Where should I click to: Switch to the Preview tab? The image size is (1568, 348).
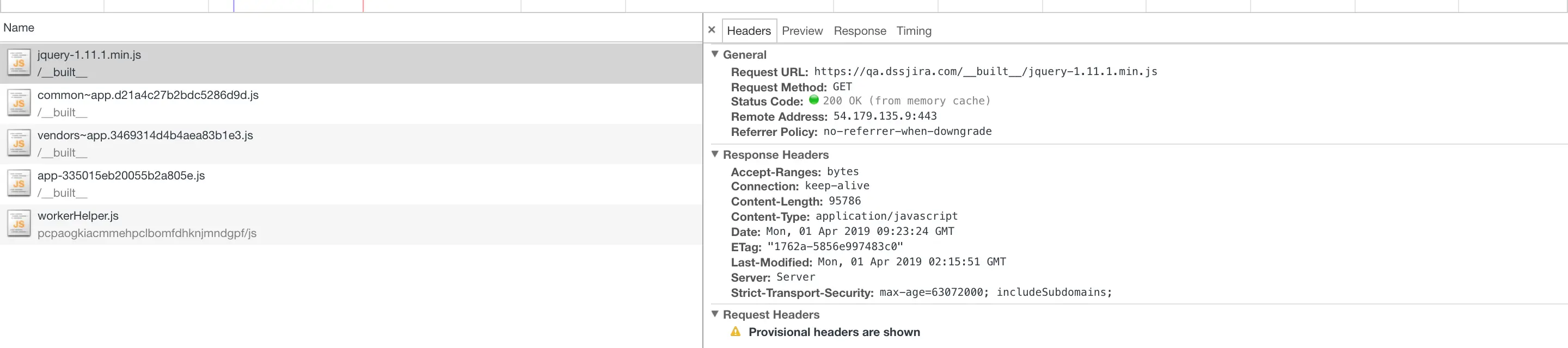801,31
